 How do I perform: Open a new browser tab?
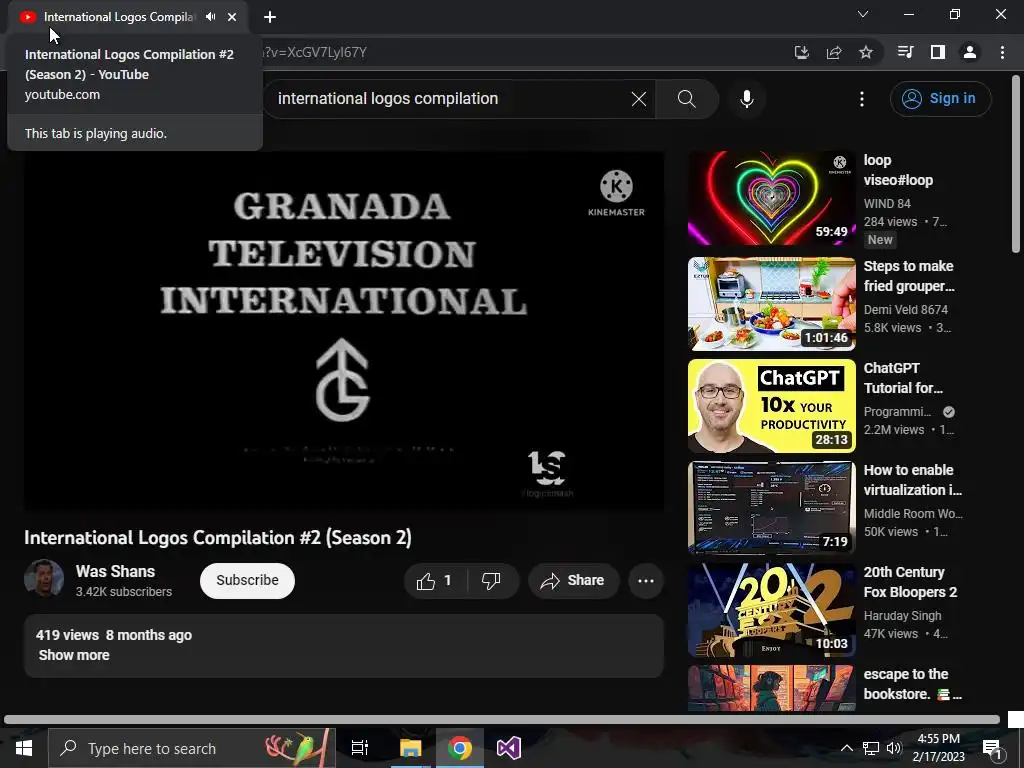click(x=270, y=17)
